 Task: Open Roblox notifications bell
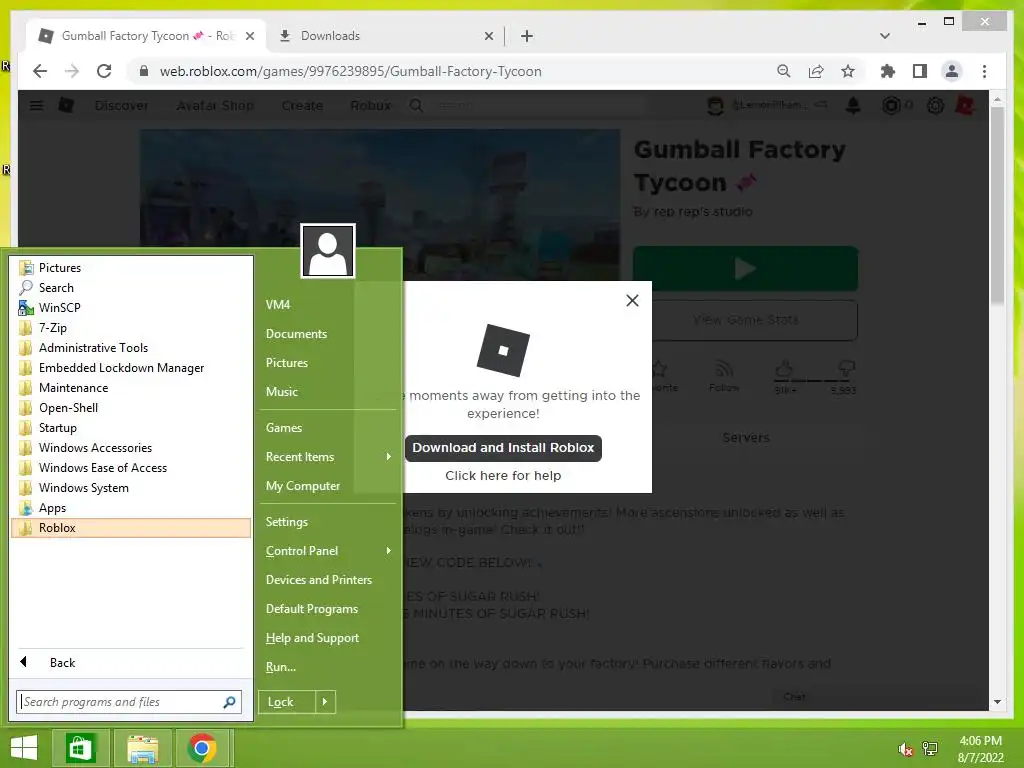point(853,105)
